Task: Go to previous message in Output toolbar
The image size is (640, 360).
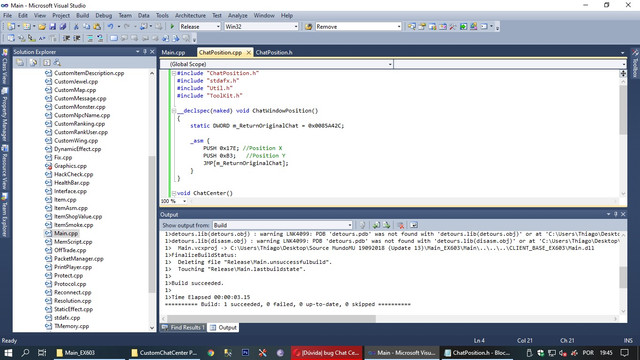Action: [x=376, y=225]
